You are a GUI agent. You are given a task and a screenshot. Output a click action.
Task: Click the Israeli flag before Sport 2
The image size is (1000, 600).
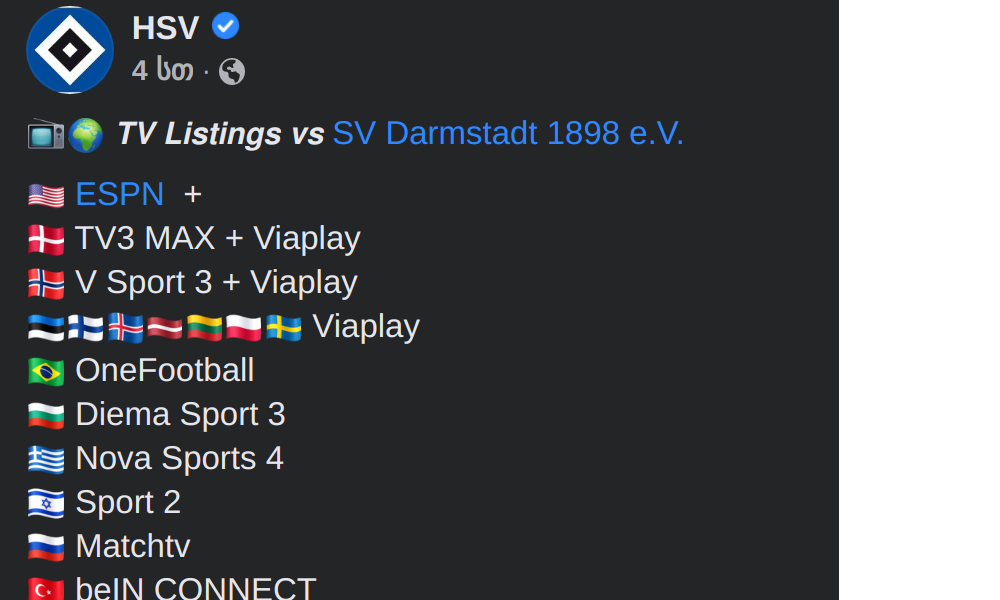[46, 503]
